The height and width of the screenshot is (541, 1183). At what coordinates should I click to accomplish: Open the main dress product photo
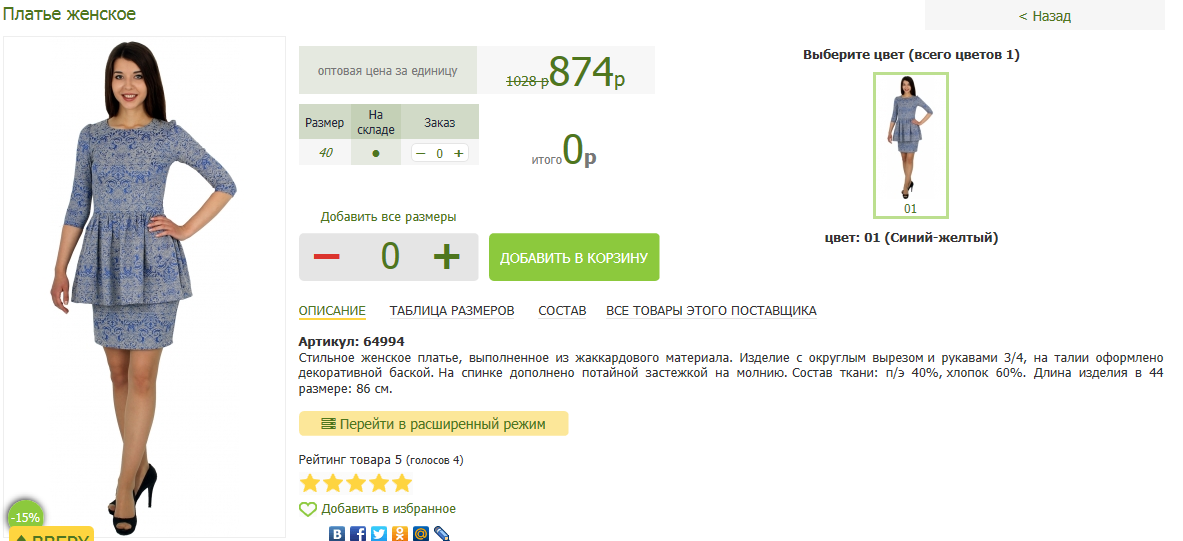click(144, 287)
